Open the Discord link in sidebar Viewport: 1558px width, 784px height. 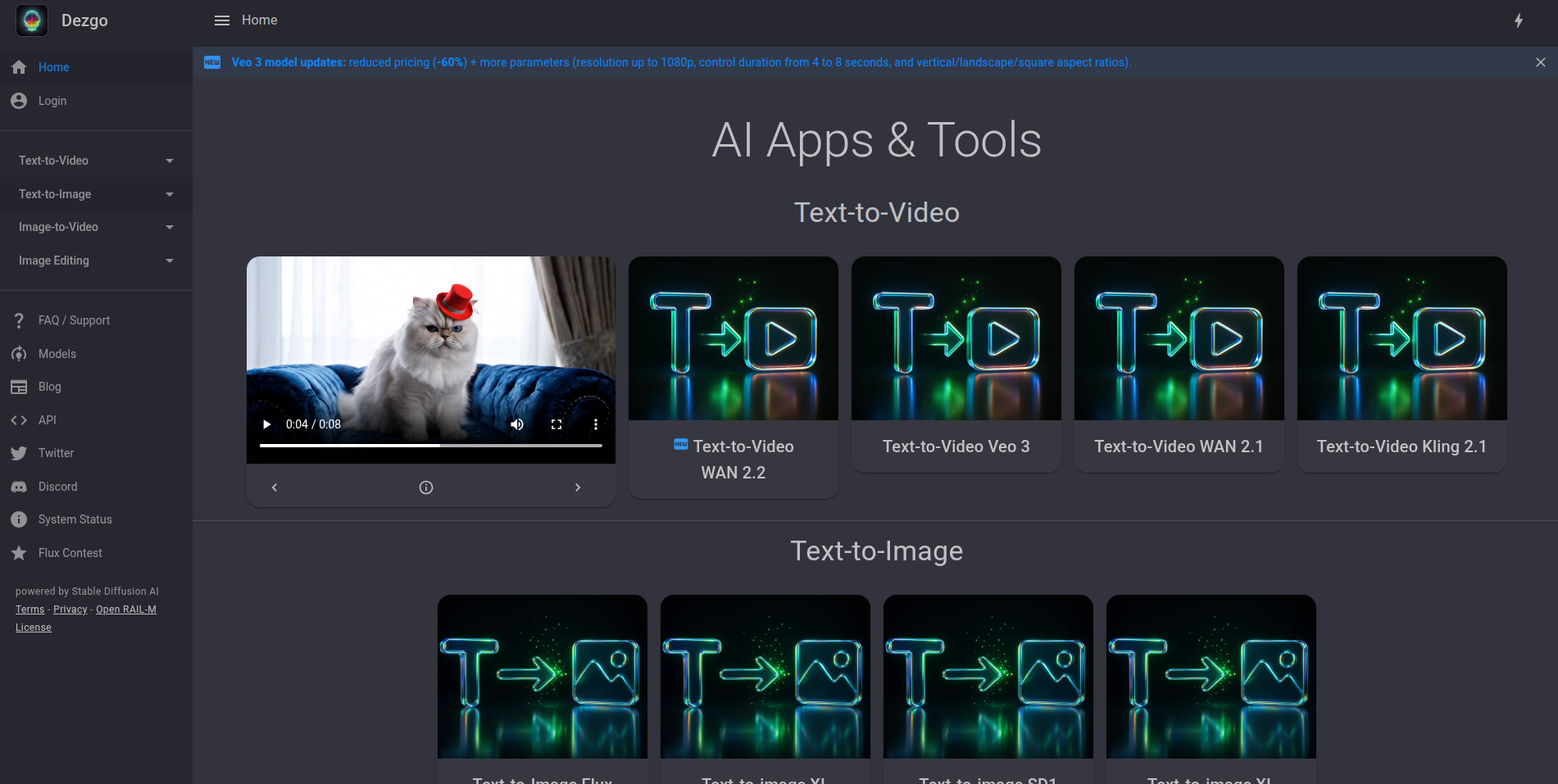tap(57, 487)
